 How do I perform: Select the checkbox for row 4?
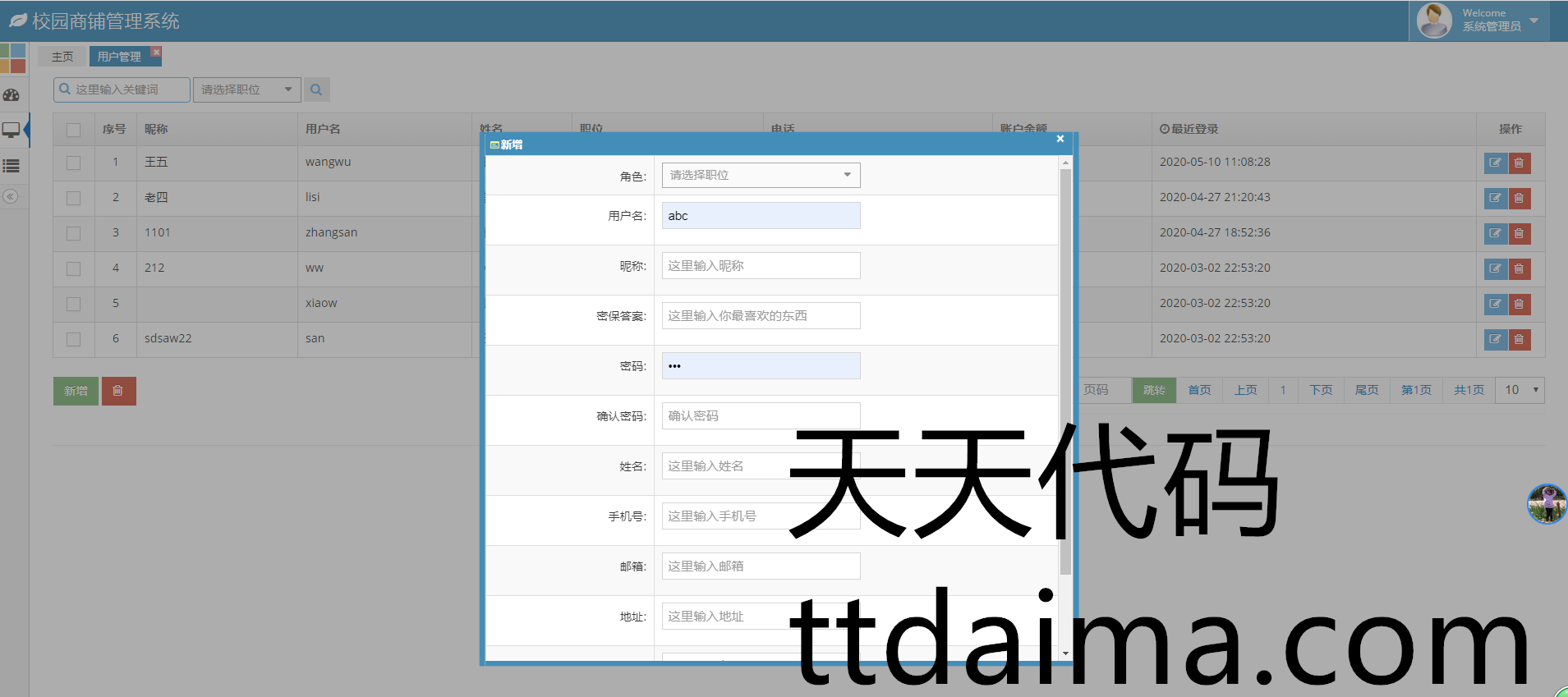[74, 268]
